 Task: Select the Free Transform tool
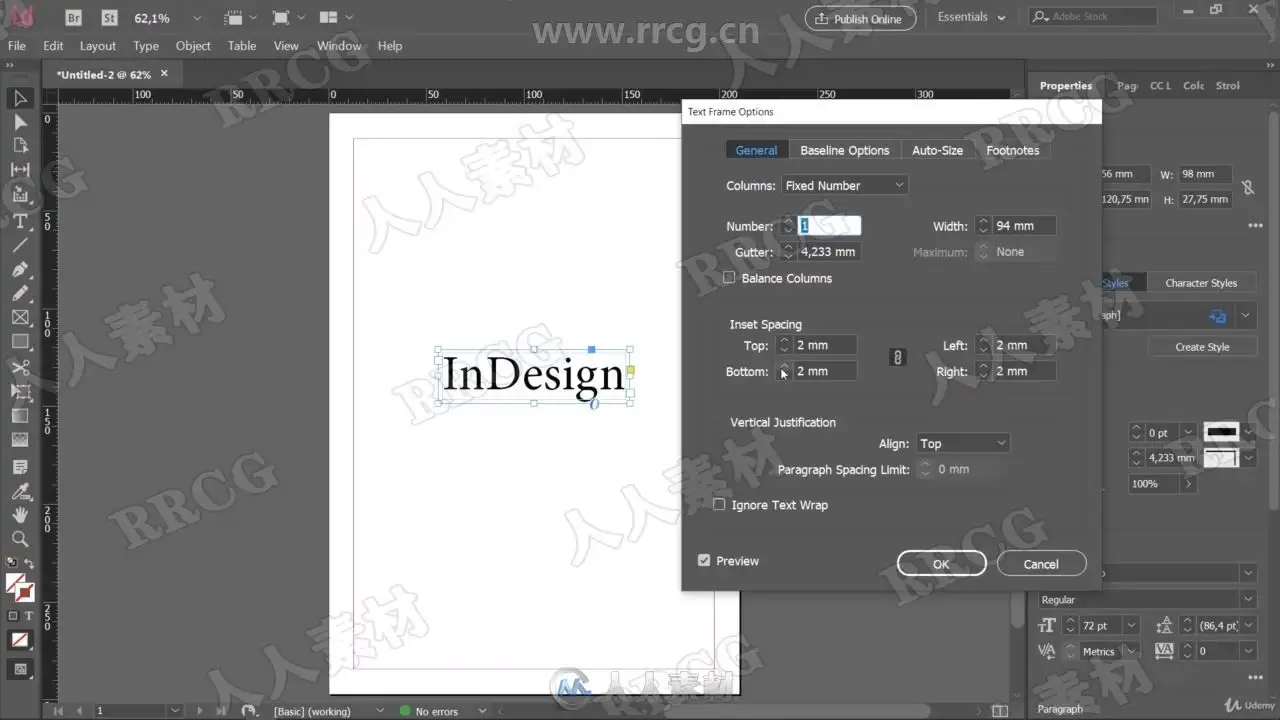20,391
